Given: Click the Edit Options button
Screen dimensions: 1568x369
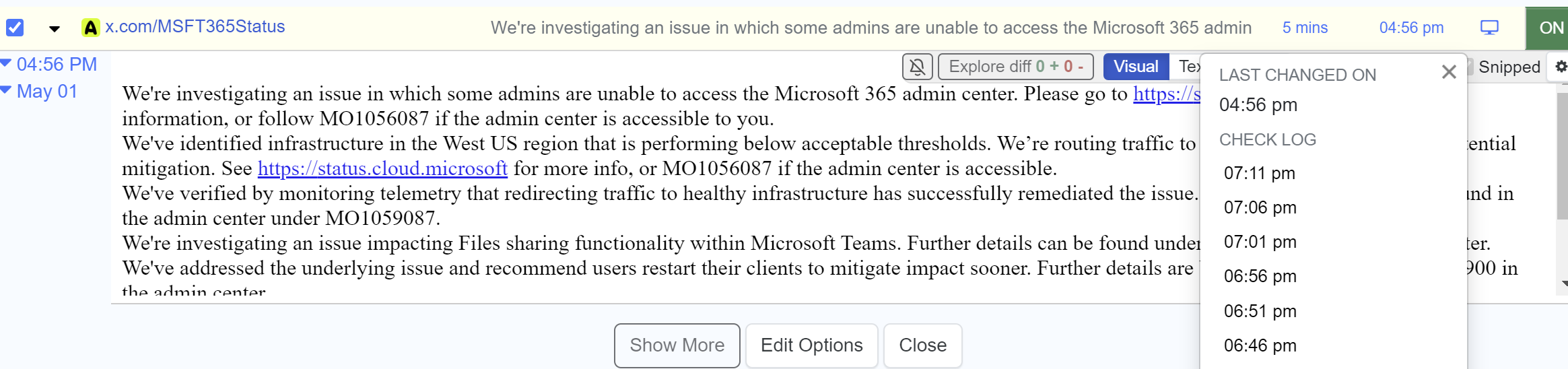Looking at the screenshot, I should coord(811,345).
